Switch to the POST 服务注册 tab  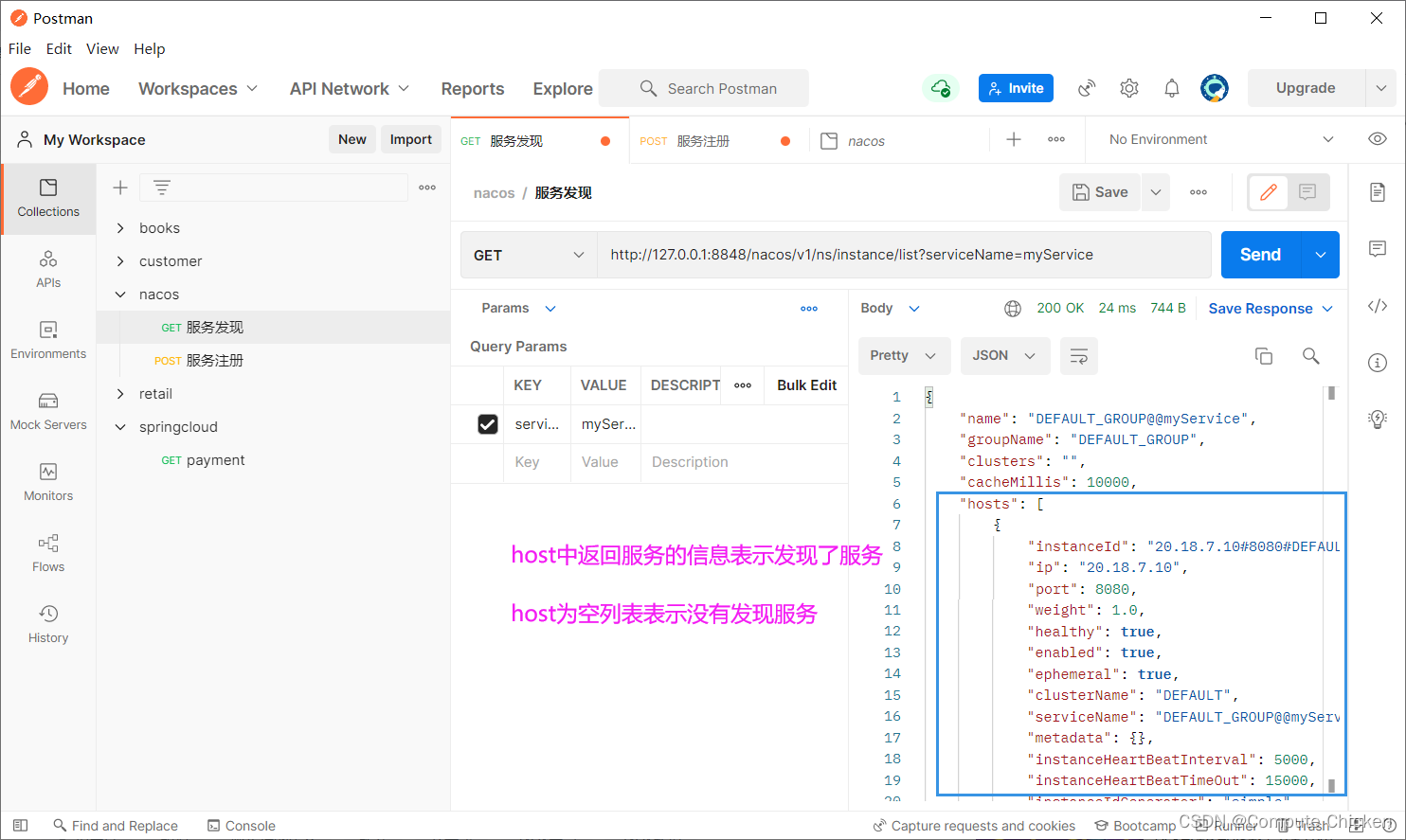coord(718,141)
